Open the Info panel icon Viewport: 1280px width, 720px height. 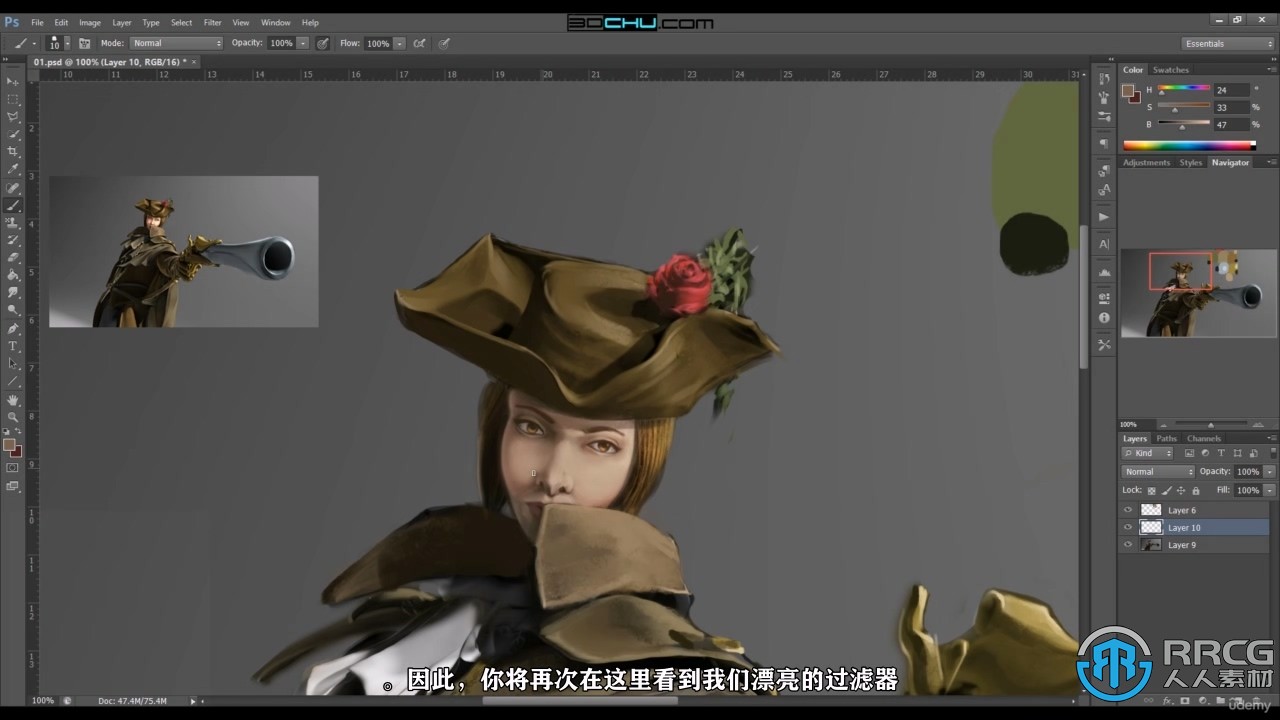(x=1104, y=318)
